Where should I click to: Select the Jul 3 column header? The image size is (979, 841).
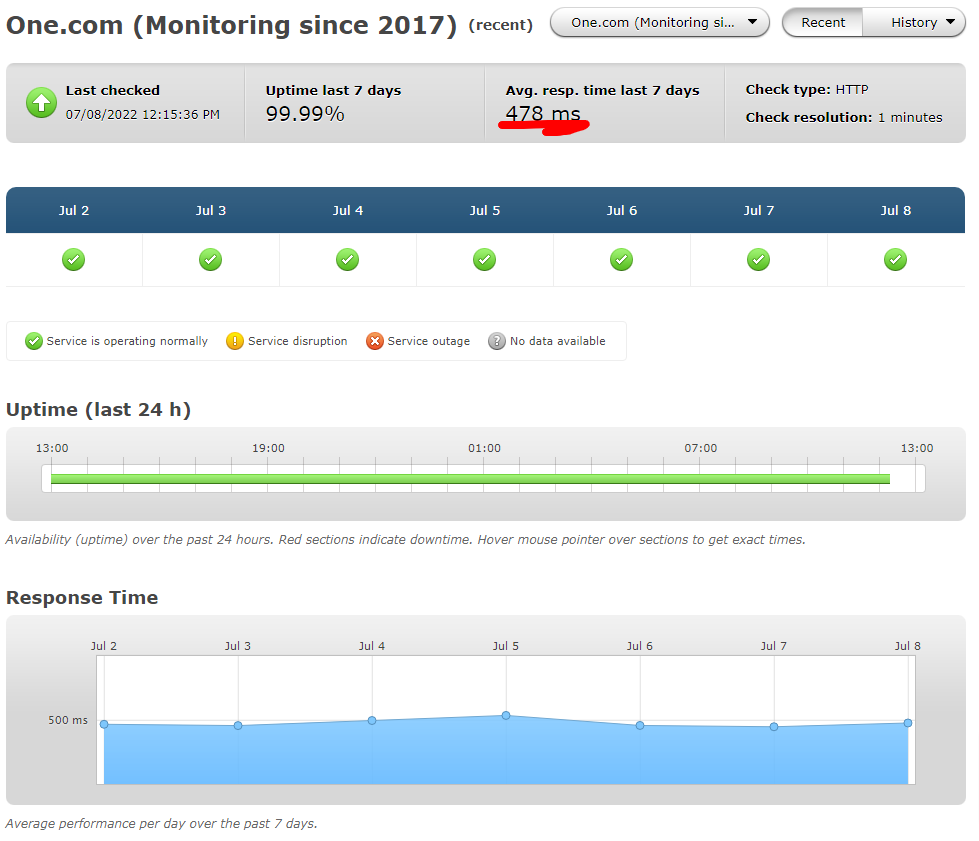coord(210,210)
